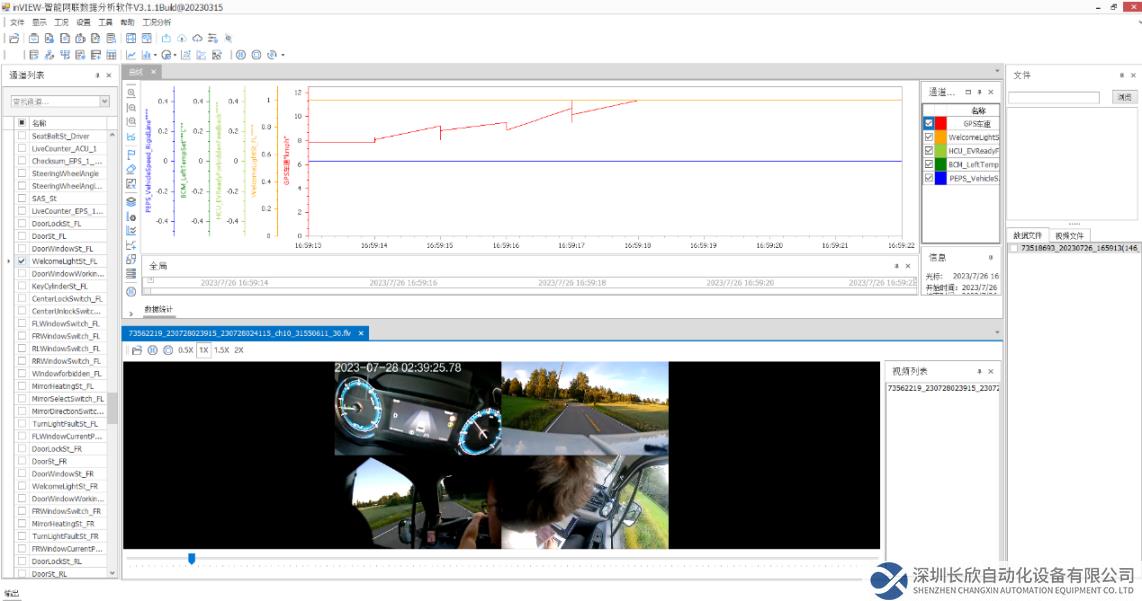This screenshot has width=1142, height=601.
Task: Open the 工况分析 menu
Action: coord(156,22)
